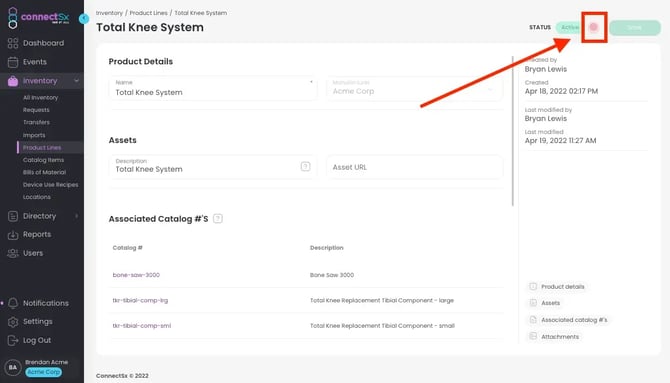Click the Acme Corp organization badge
This screenshot has height=383, width=670.
[44, 372]
